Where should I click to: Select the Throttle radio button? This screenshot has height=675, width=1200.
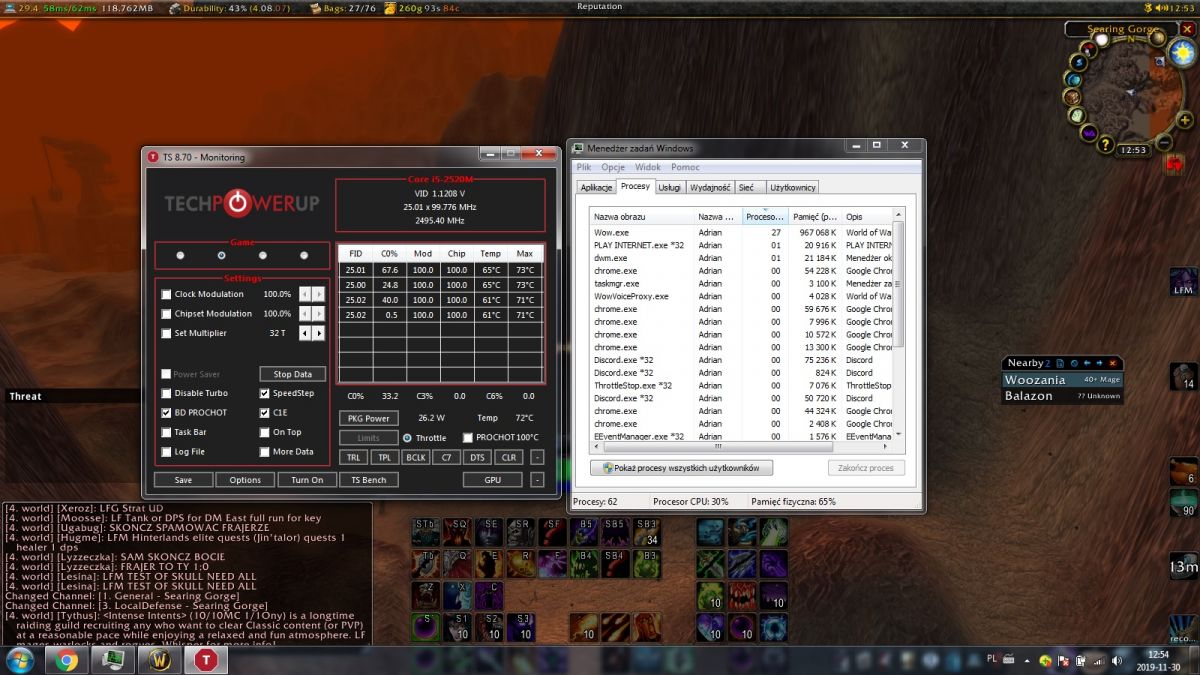pyautogui.click(x=408, y=438)
